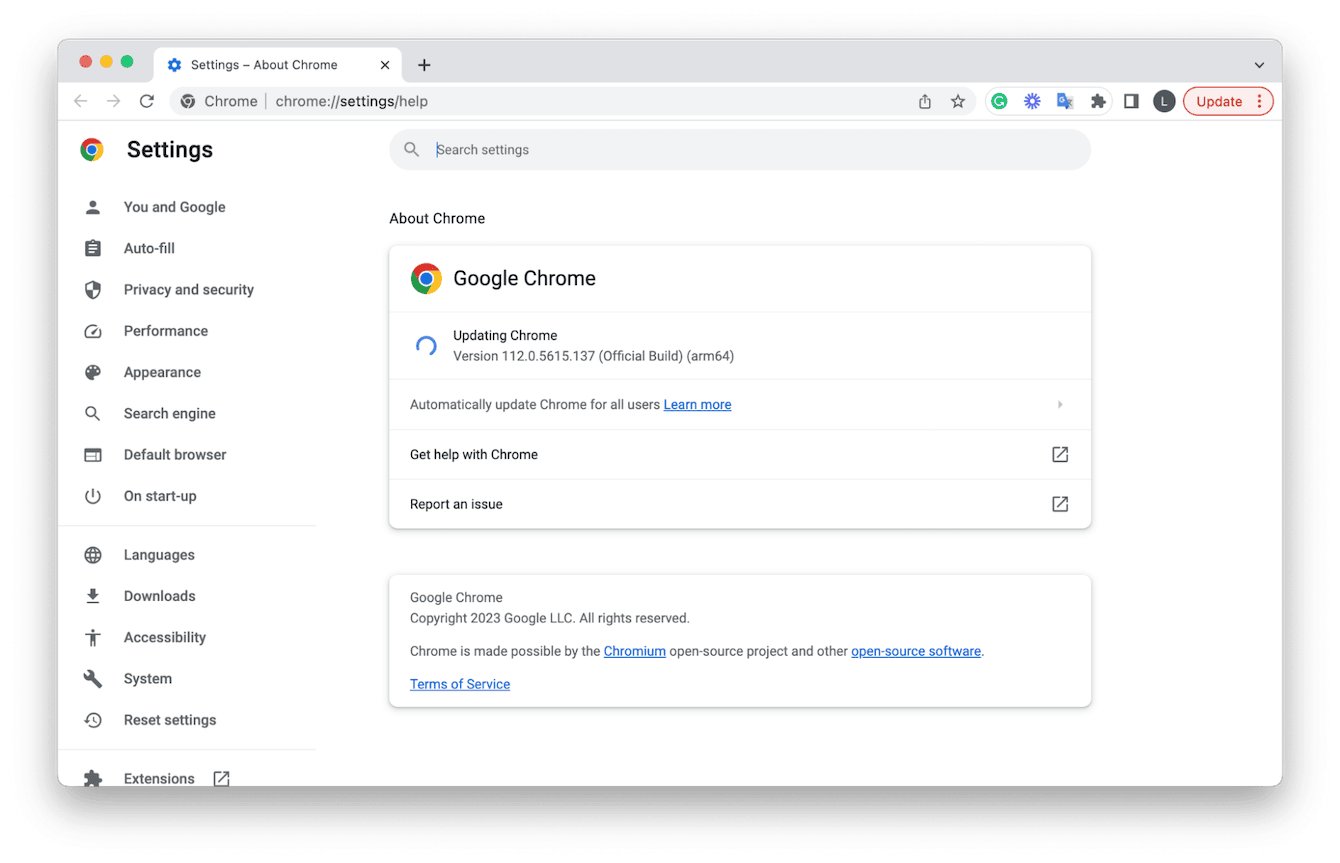Click the Extensions puzzle piece icon in toolbar

click(1098, 101)
